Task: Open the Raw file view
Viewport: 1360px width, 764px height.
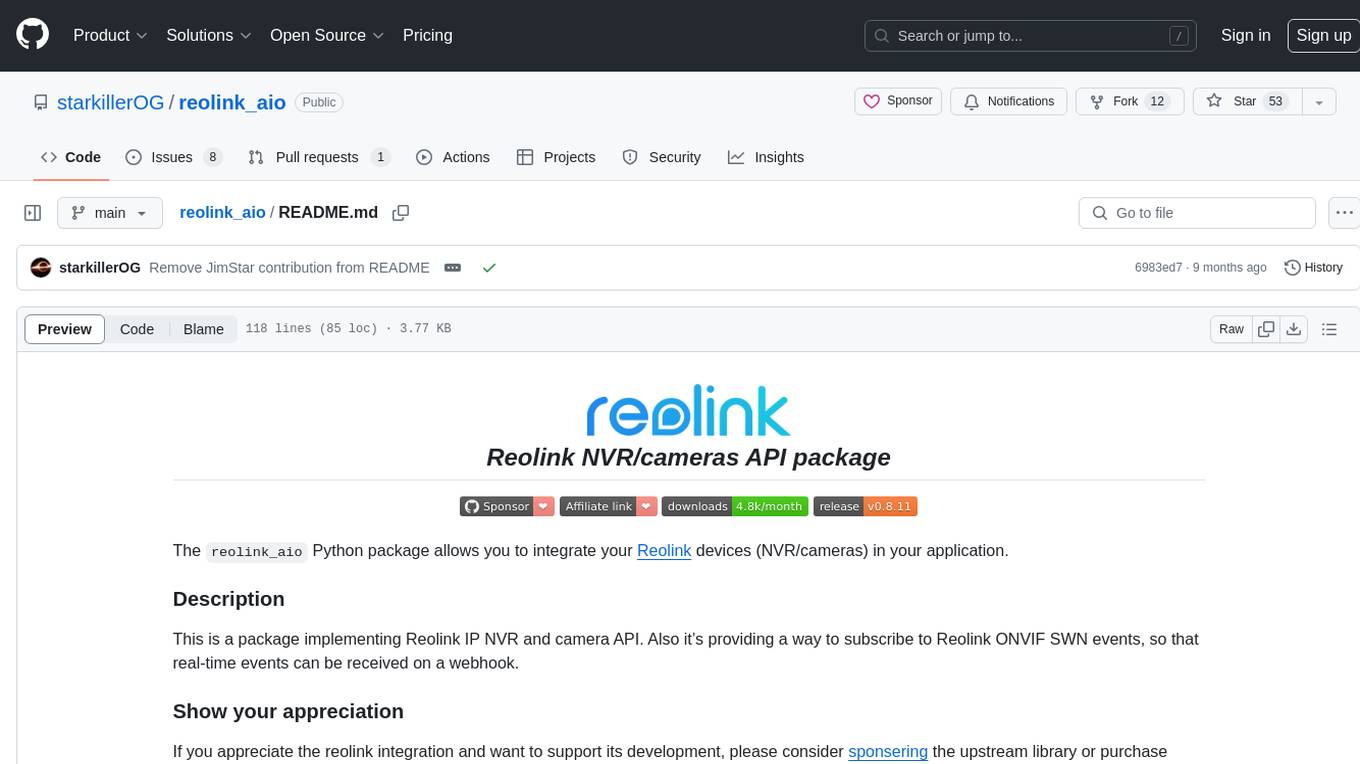Action: click(1231, 329)
